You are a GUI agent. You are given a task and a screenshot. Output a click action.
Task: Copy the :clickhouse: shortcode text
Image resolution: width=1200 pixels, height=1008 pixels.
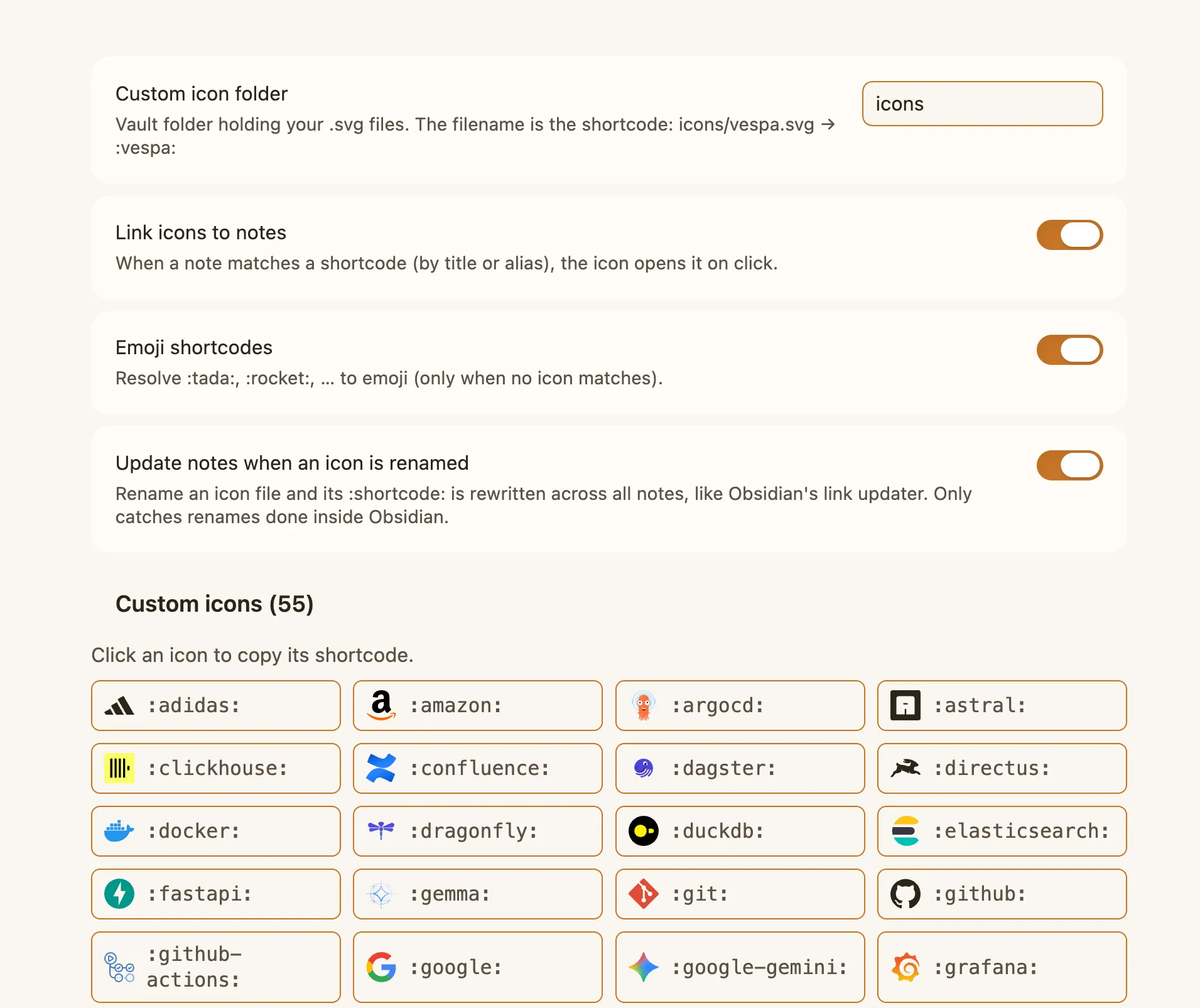(217, 768)
